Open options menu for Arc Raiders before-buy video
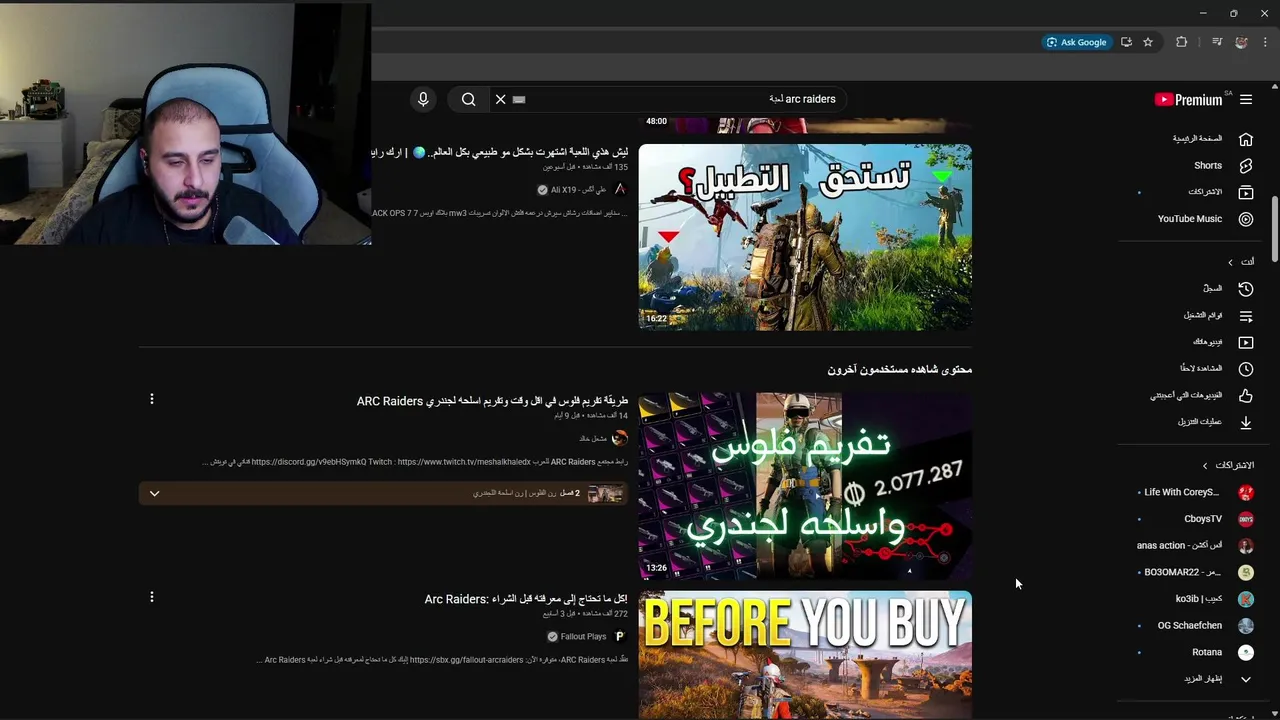Image resolution: width=1280 pixels, height=720 pixels. coord(152,597)
